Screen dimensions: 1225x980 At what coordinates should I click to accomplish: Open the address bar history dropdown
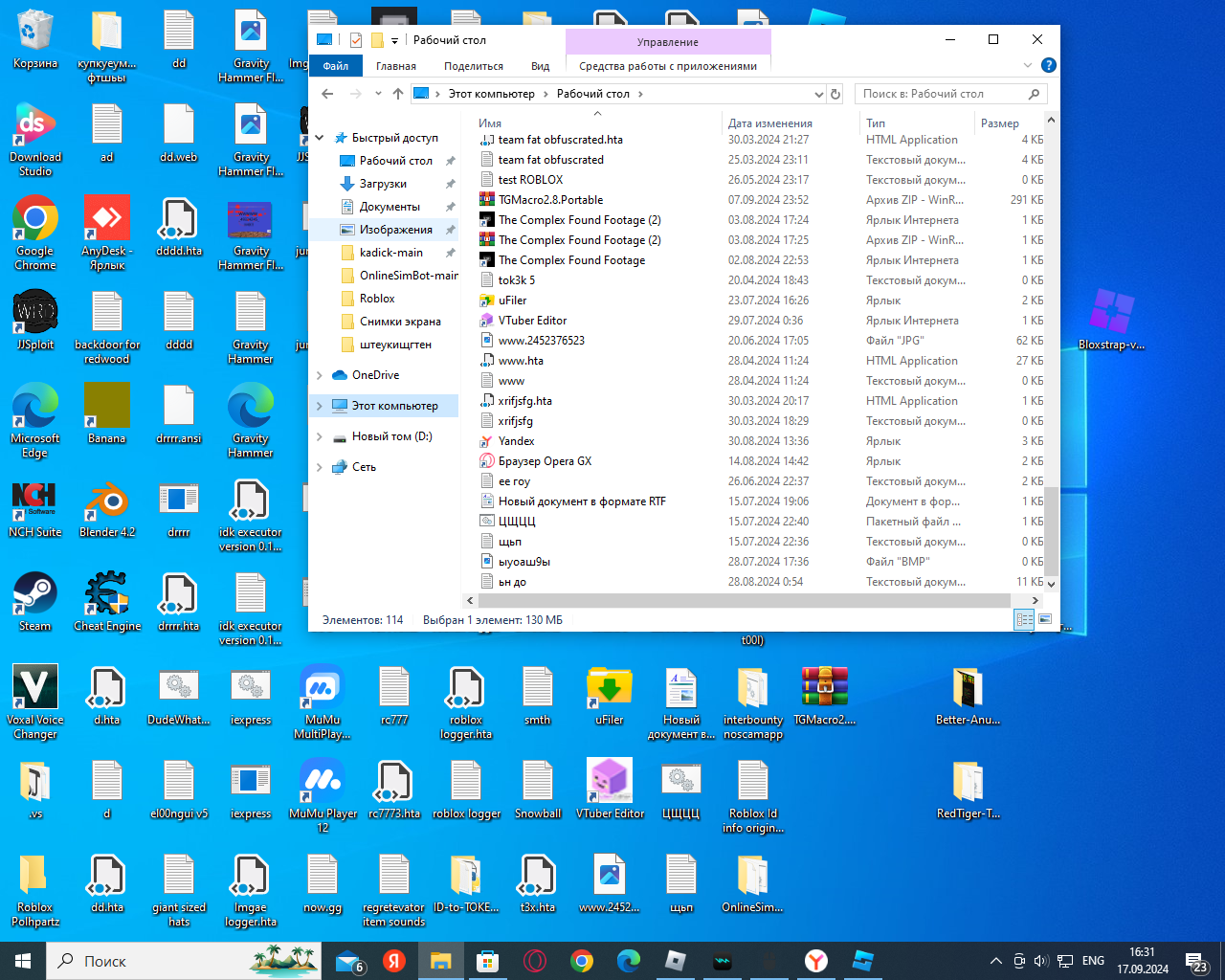(818, 94)
